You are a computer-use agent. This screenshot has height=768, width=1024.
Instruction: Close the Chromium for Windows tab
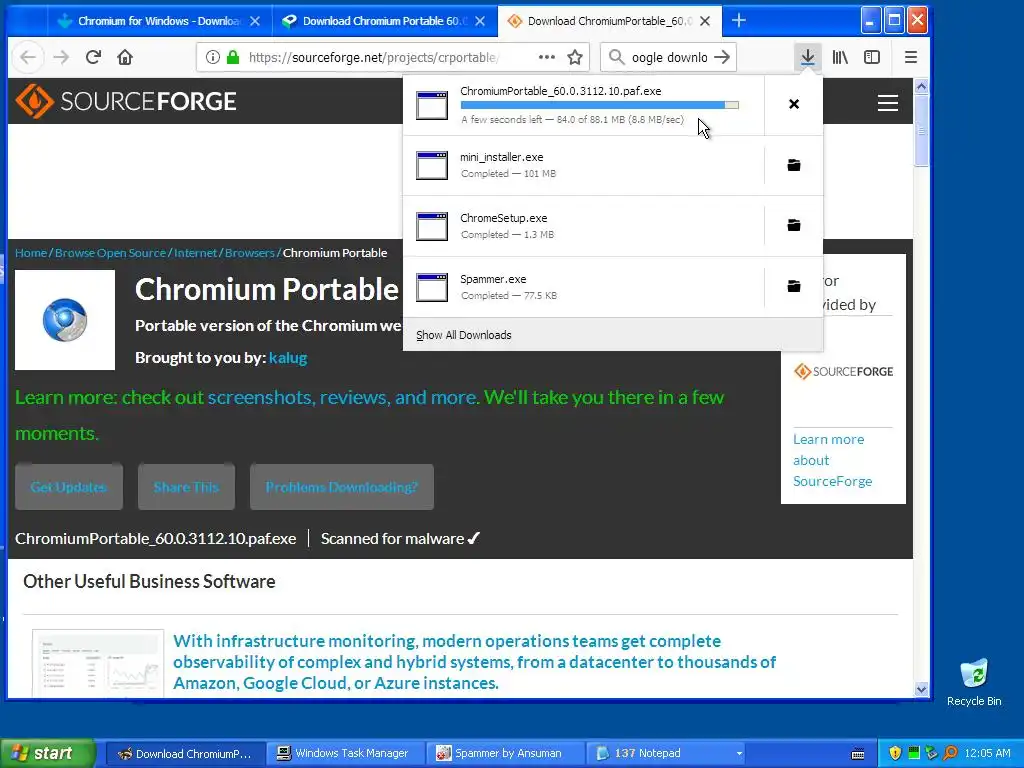(x=255, y=21)
